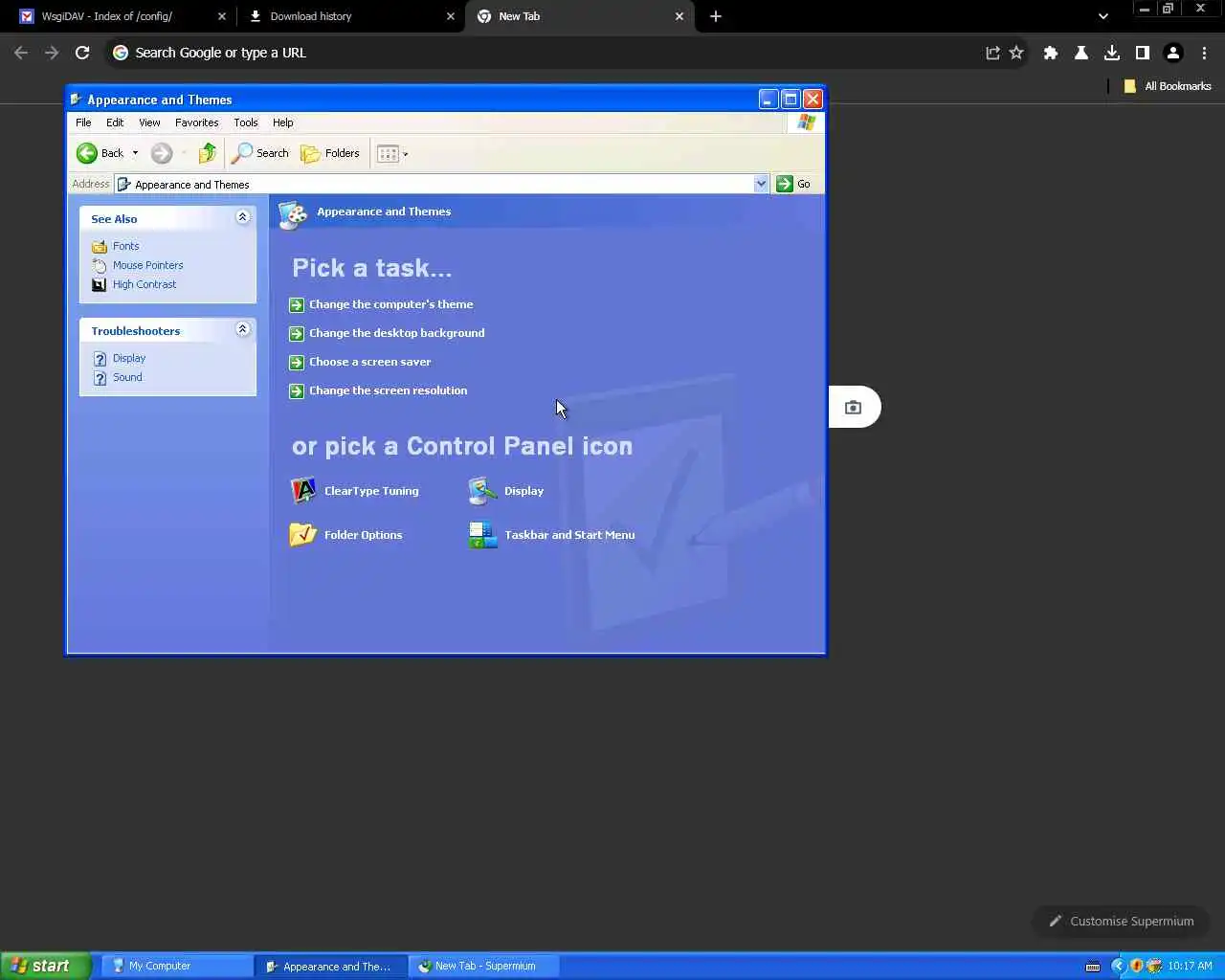Open the All Bookmarks folder

1168,86
